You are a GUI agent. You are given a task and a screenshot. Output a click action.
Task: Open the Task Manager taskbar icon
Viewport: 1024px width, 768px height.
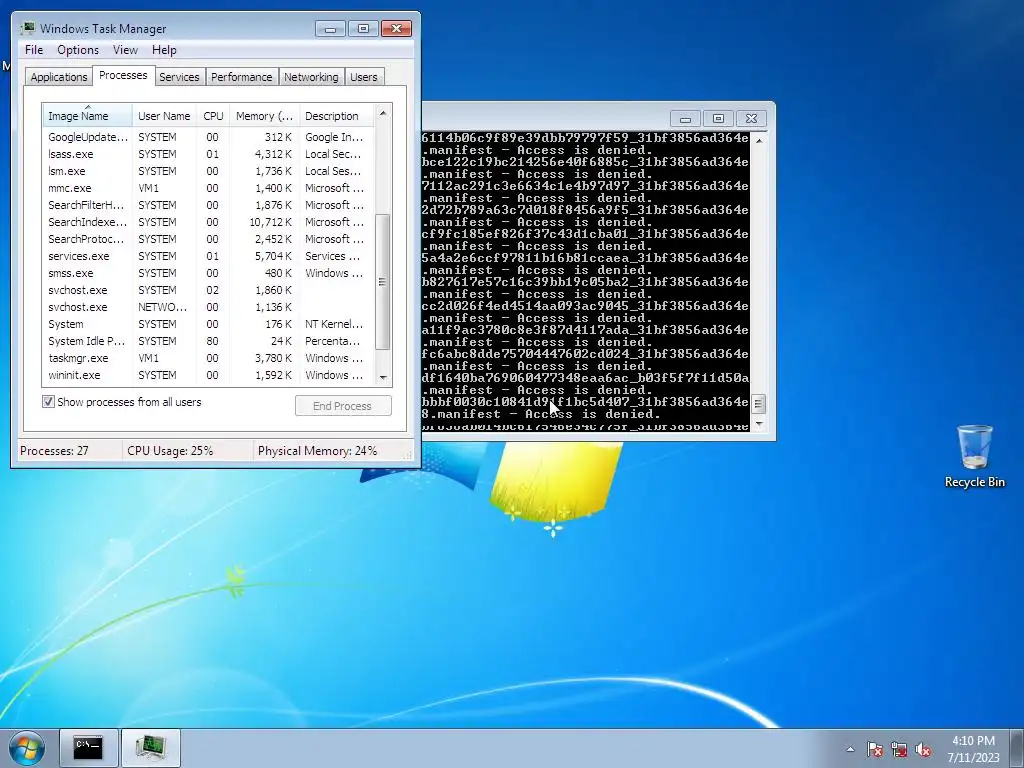(151, 748)
